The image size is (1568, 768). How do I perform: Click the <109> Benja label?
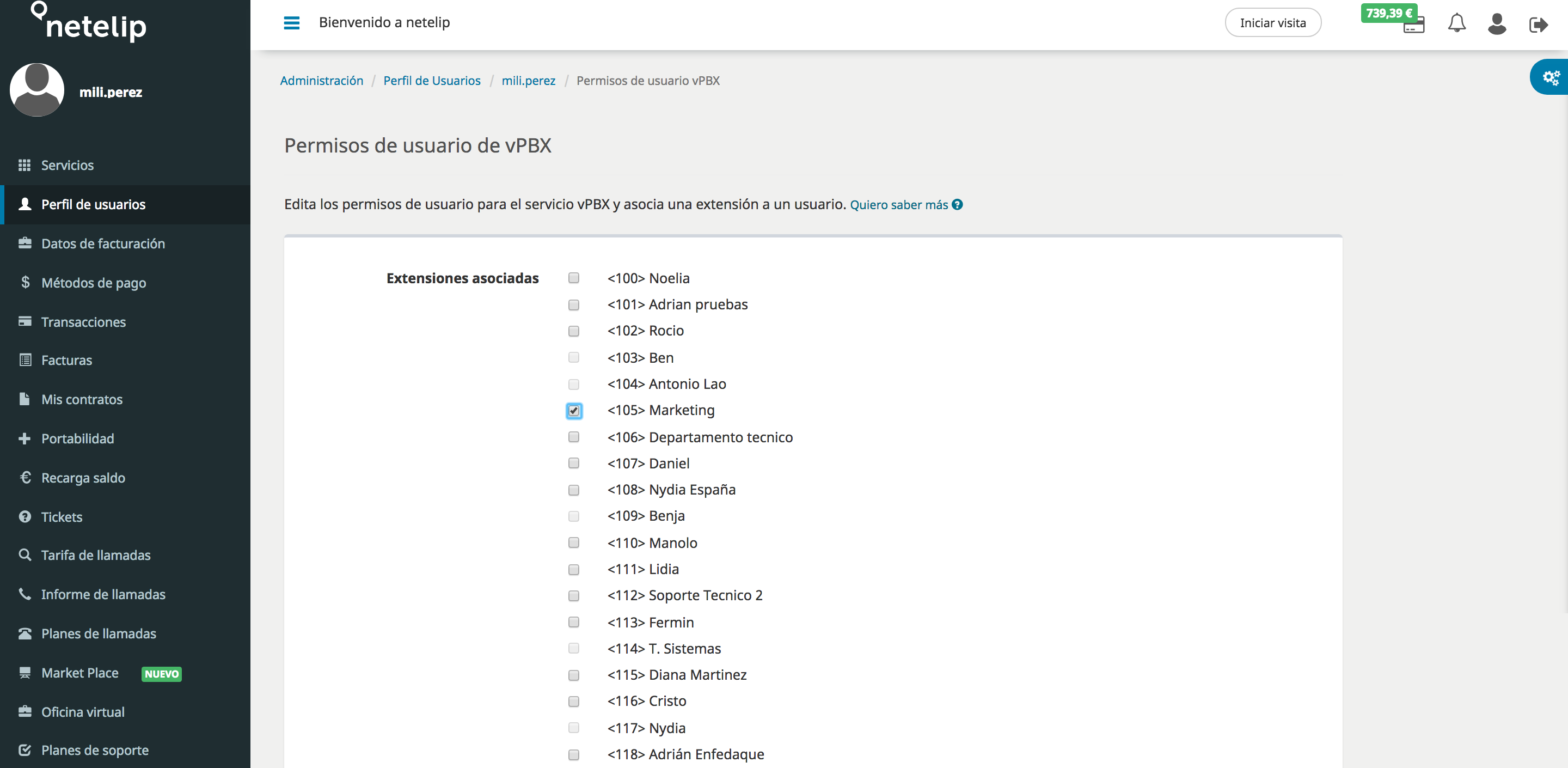646,516
